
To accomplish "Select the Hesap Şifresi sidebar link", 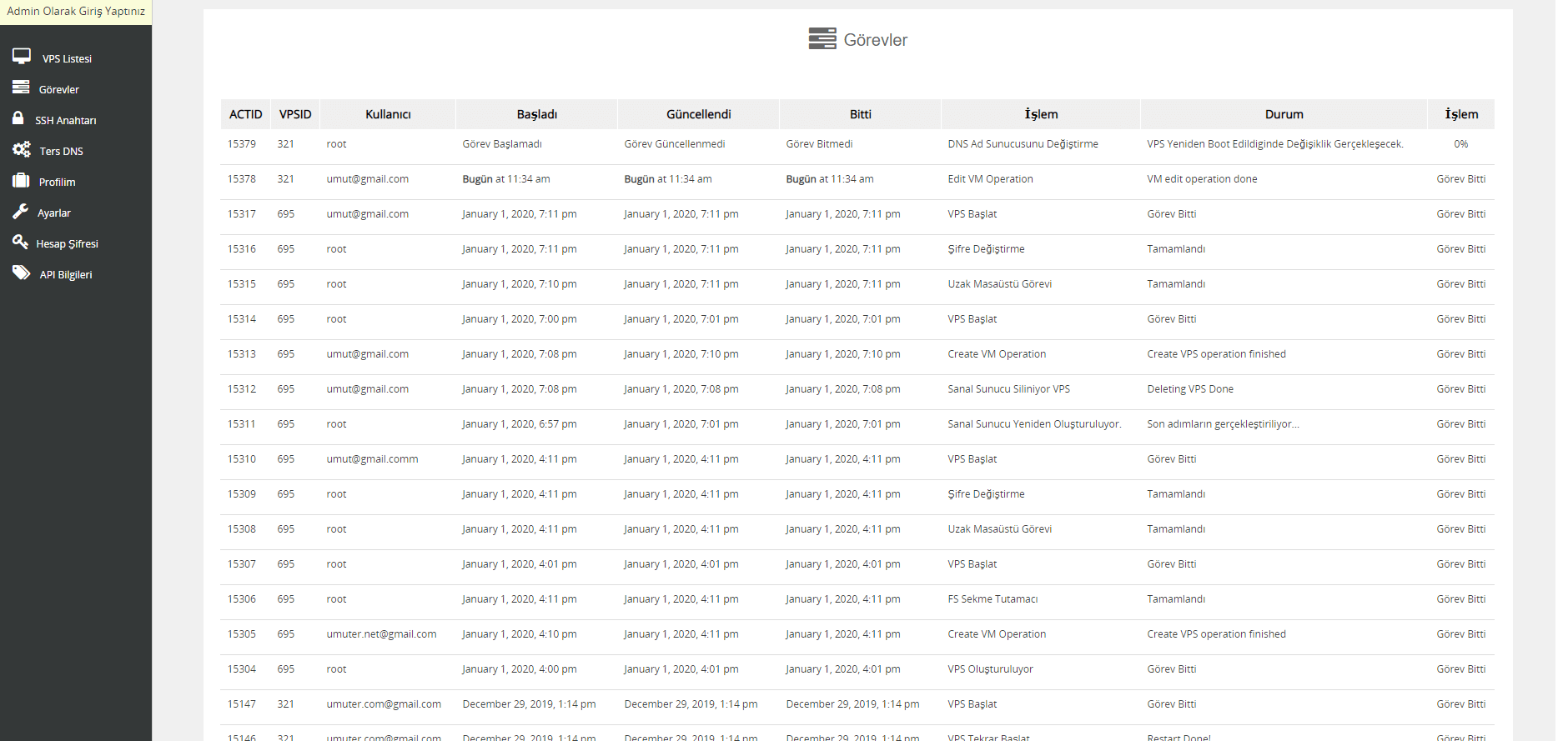I will click(67, 244).
